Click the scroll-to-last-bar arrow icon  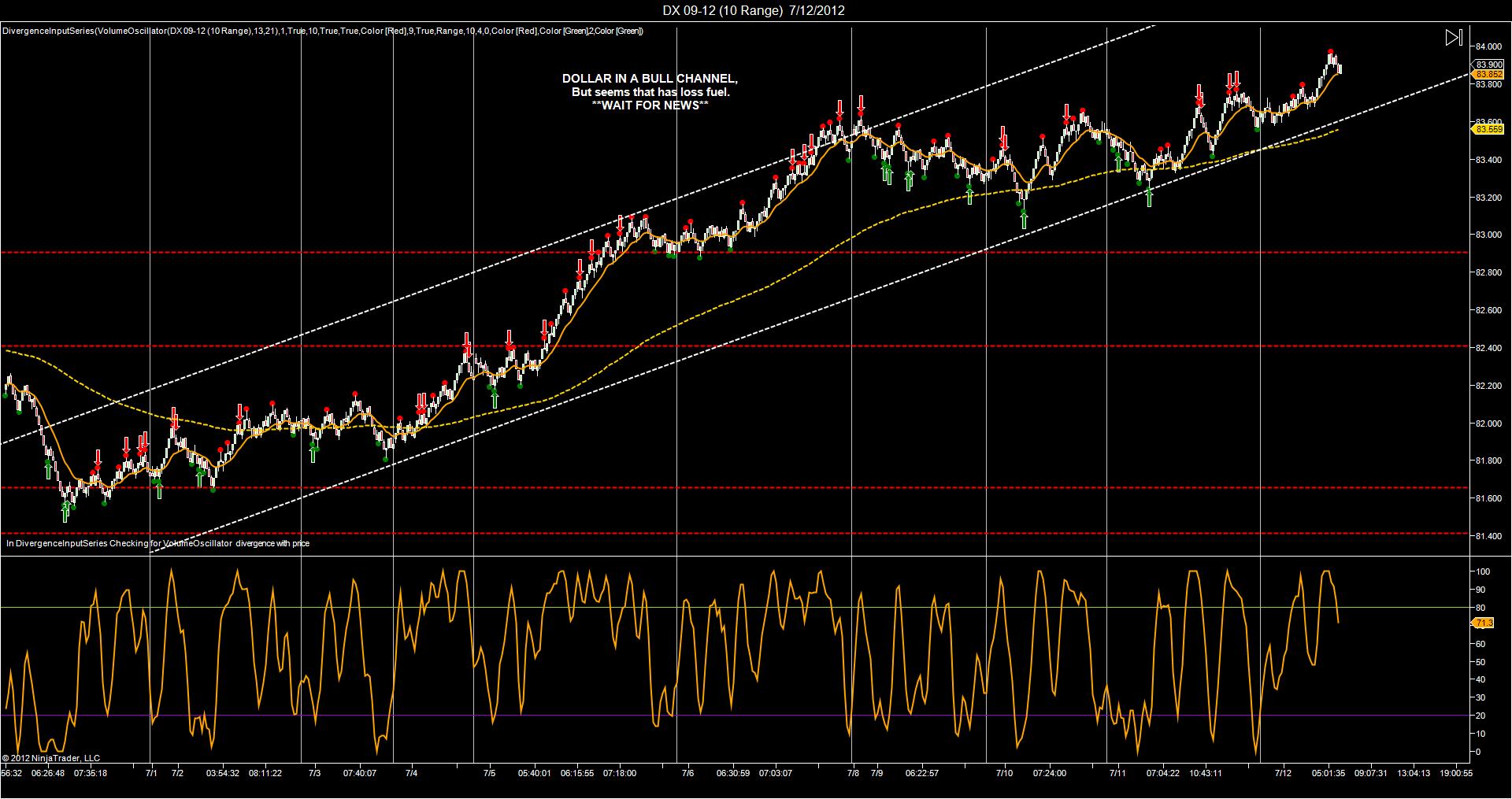click(1453, 38)
